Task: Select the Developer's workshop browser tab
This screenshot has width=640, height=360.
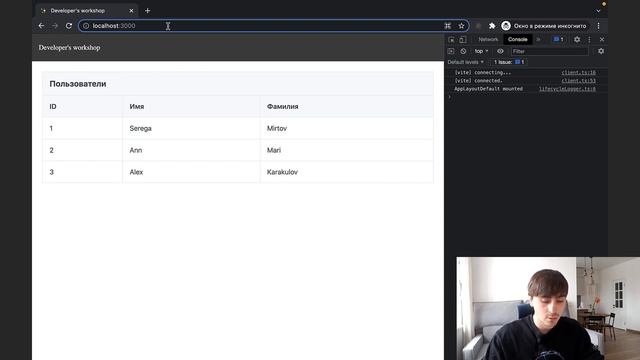Action: (87, 11)
